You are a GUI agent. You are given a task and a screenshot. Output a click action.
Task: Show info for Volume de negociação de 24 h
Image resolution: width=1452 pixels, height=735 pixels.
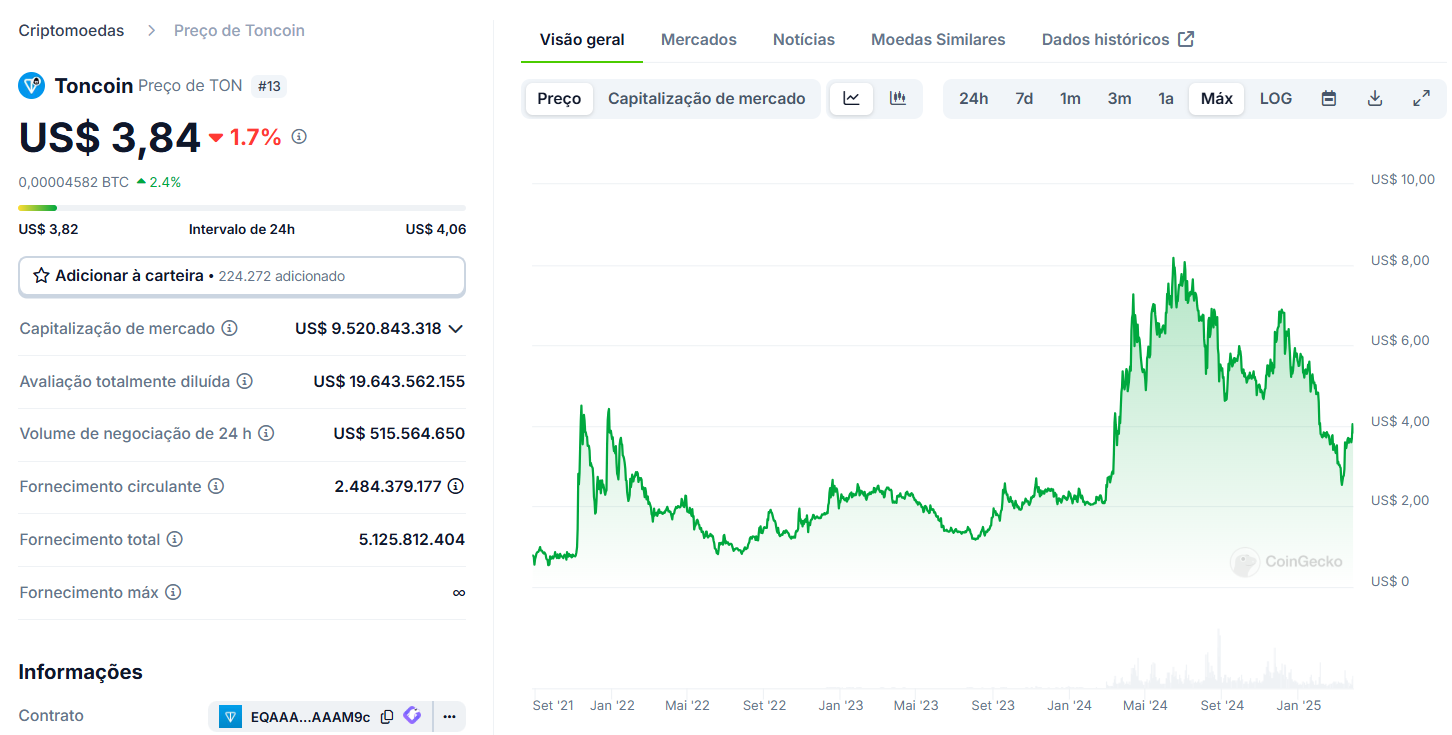[x=266, y=433]
